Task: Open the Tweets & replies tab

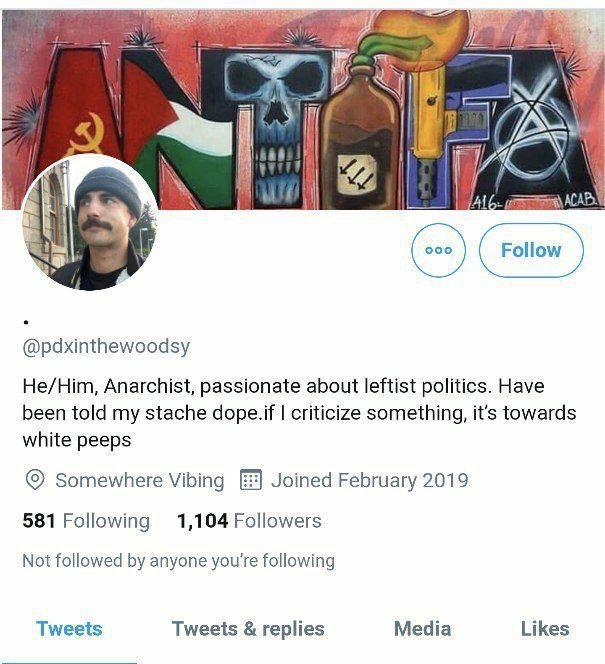Action: (248, 628)
